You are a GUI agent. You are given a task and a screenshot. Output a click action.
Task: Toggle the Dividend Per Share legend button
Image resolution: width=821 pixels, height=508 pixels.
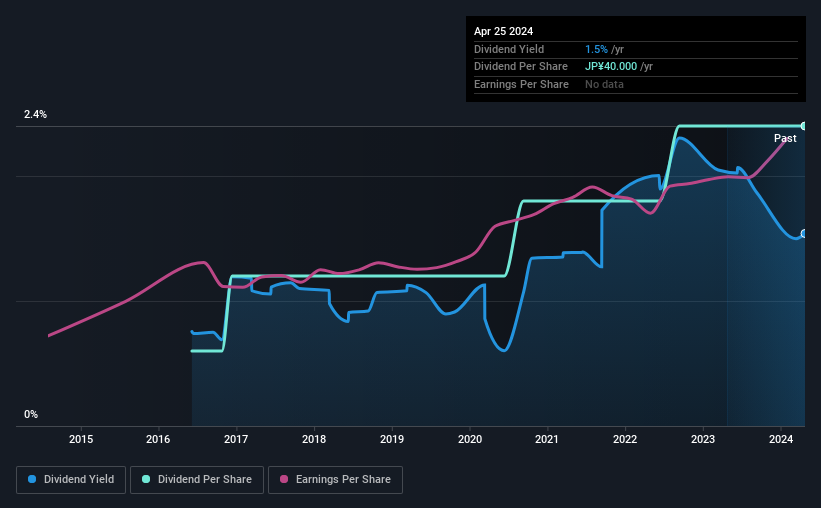[197, 480]
